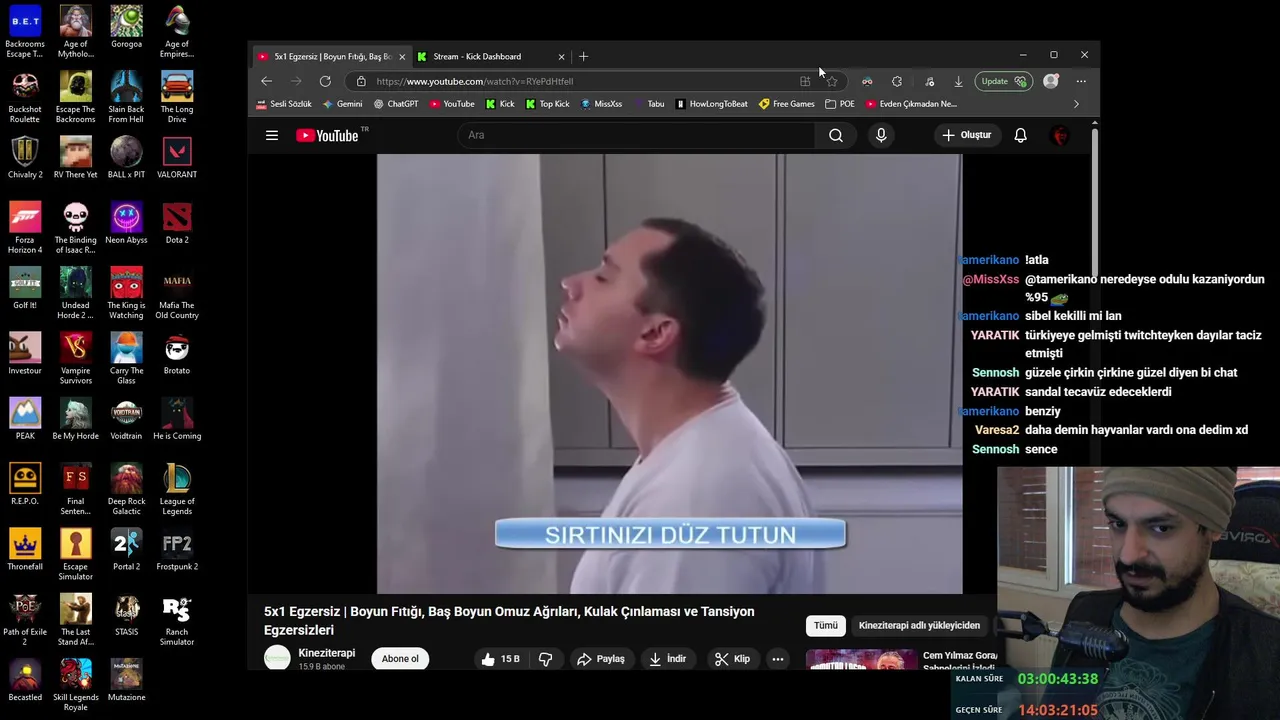Open the PEAK desktop icon
The image size is (1280, 720).
tap(25, 420)
